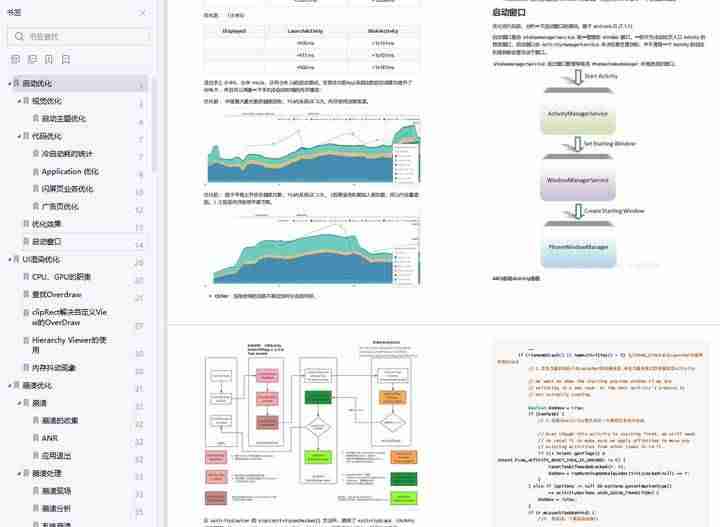This screenshot has height=527, width=720.
Task: Collapse the 视觉优化 bookmark branch
Action: pyautogui.click(x=19, y=101)
